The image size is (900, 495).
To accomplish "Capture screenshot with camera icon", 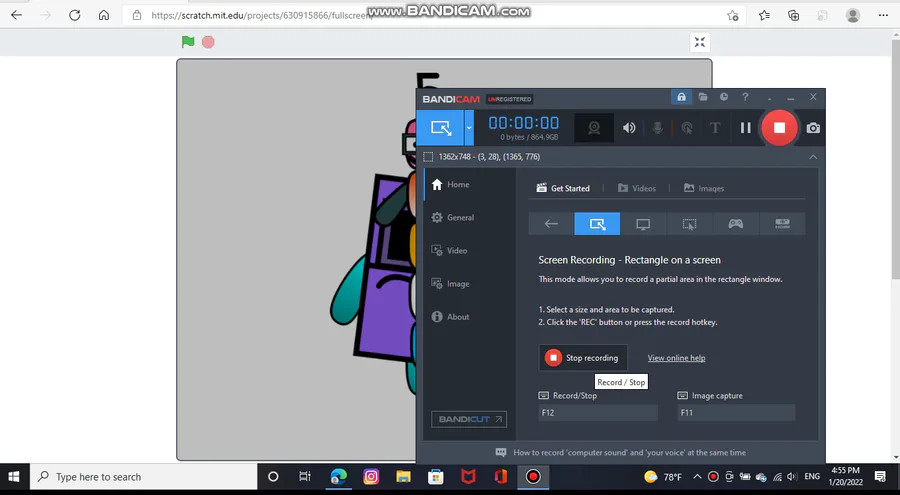I will (x=813, y=127).
